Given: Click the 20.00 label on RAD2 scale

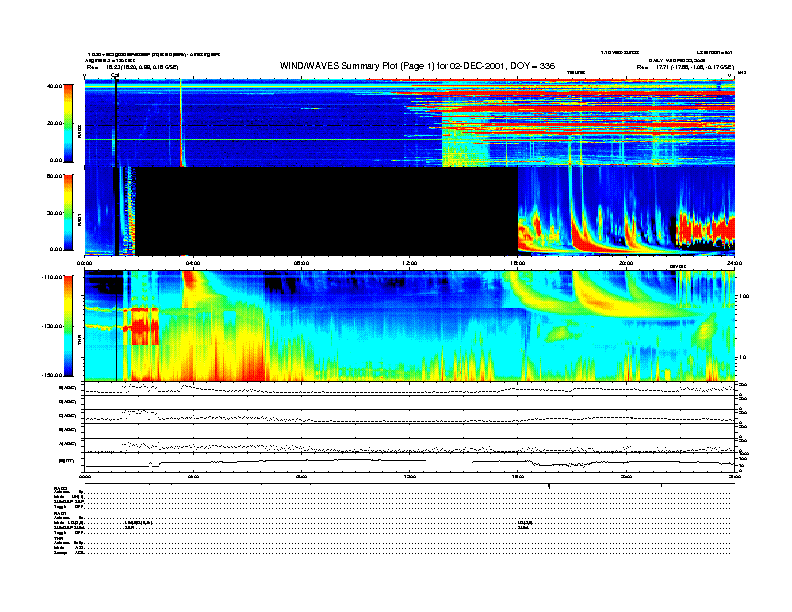Looking at the screenshot, I should click(x=55, y=123).
